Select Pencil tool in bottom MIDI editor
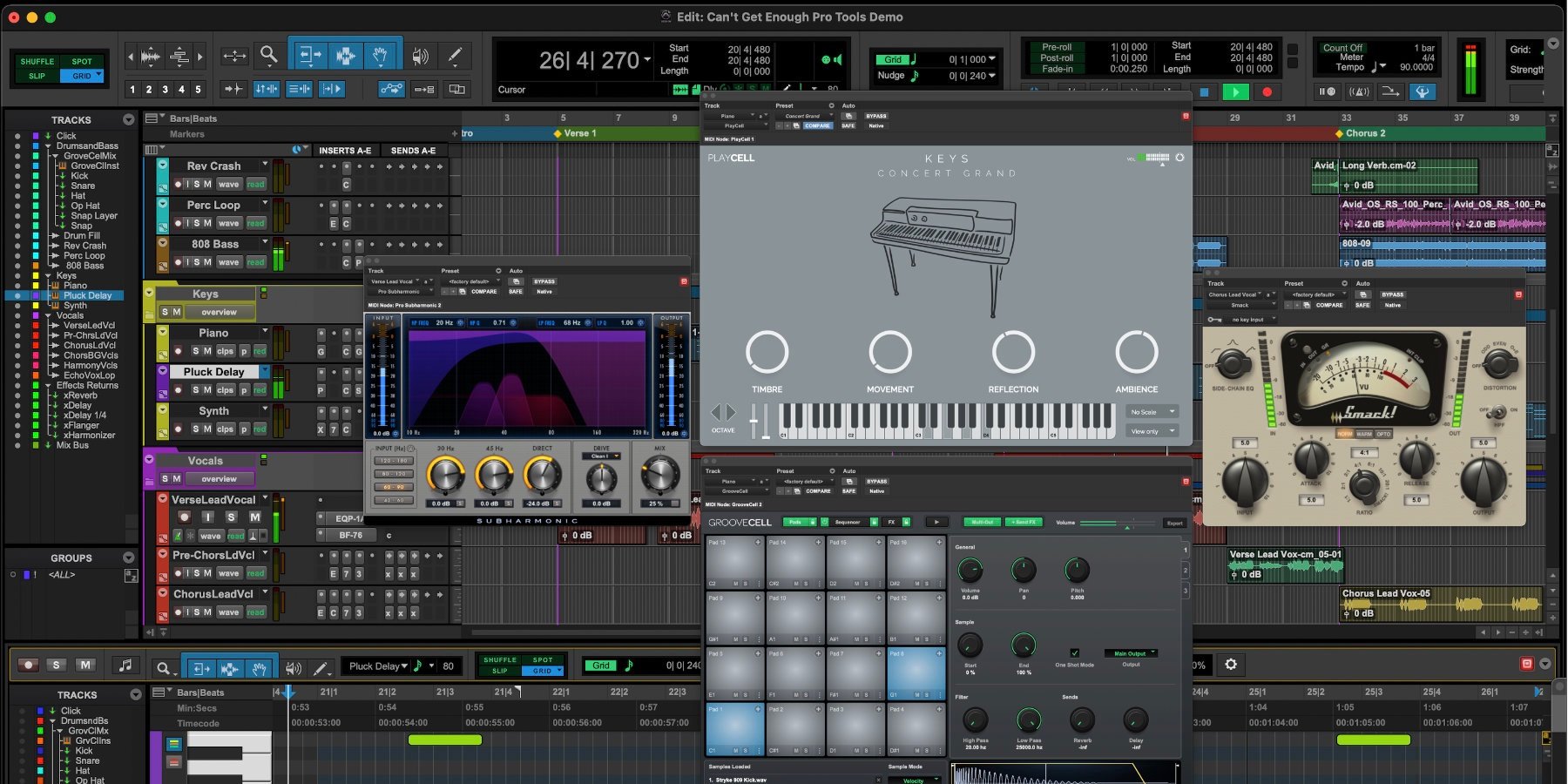The image size is (1568, 784). coord(321,668)
